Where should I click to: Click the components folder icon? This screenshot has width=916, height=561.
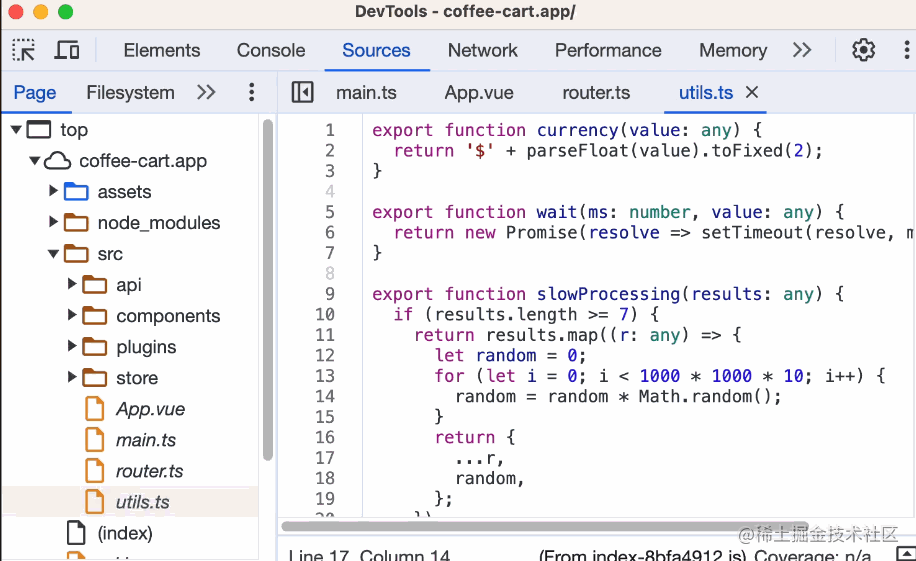point(95,316)
